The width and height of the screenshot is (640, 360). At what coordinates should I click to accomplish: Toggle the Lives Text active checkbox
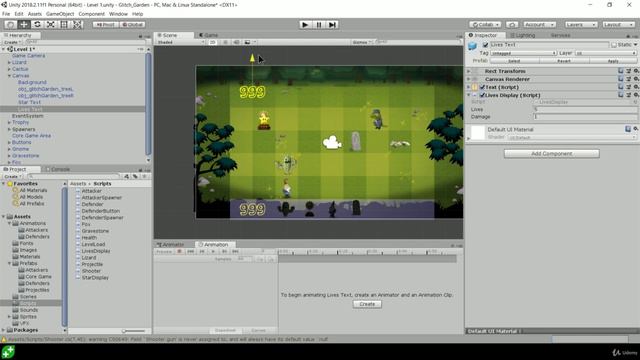coord(485,45)
